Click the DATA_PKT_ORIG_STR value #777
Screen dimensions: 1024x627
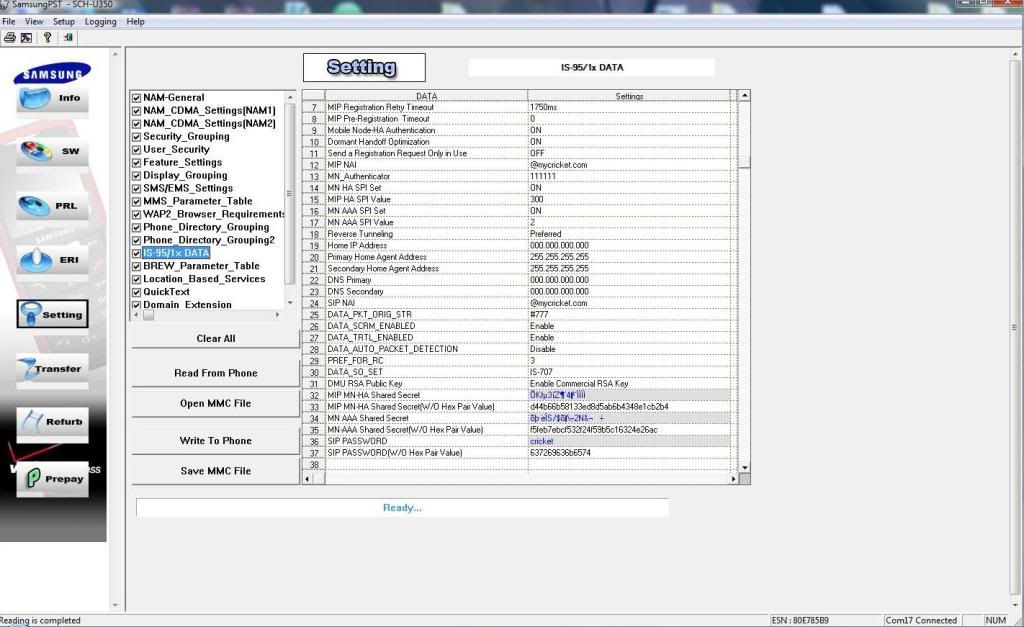point(539,315)
